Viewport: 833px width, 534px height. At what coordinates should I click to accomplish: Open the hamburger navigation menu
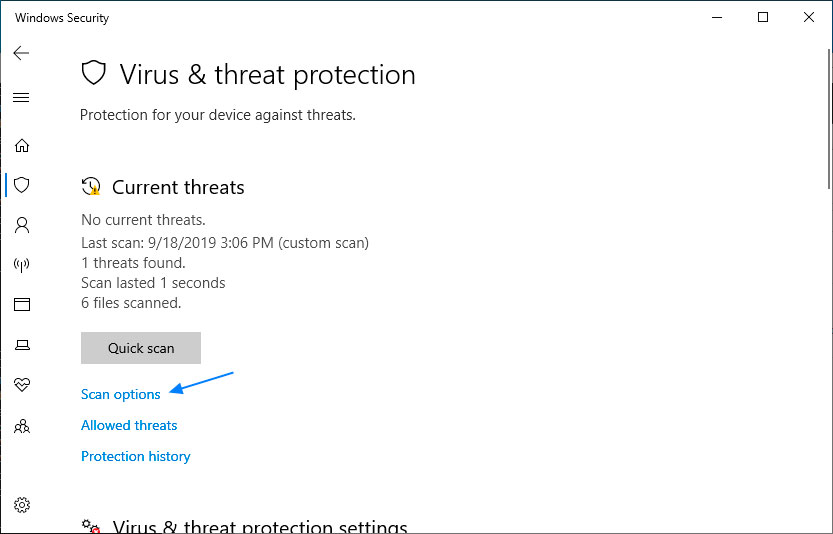21,98
